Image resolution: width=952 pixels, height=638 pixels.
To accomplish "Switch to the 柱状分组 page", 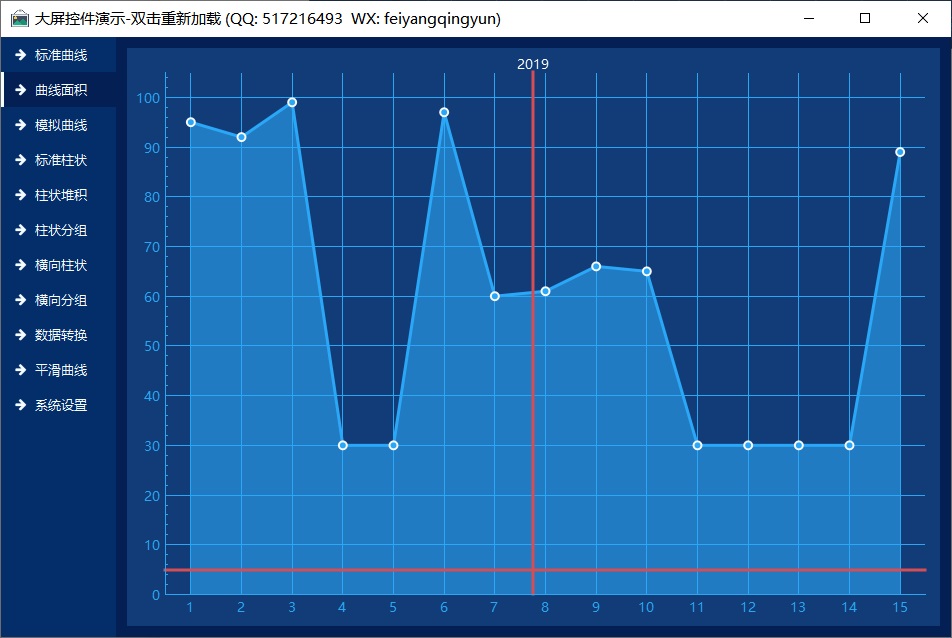I will point(60,230).
